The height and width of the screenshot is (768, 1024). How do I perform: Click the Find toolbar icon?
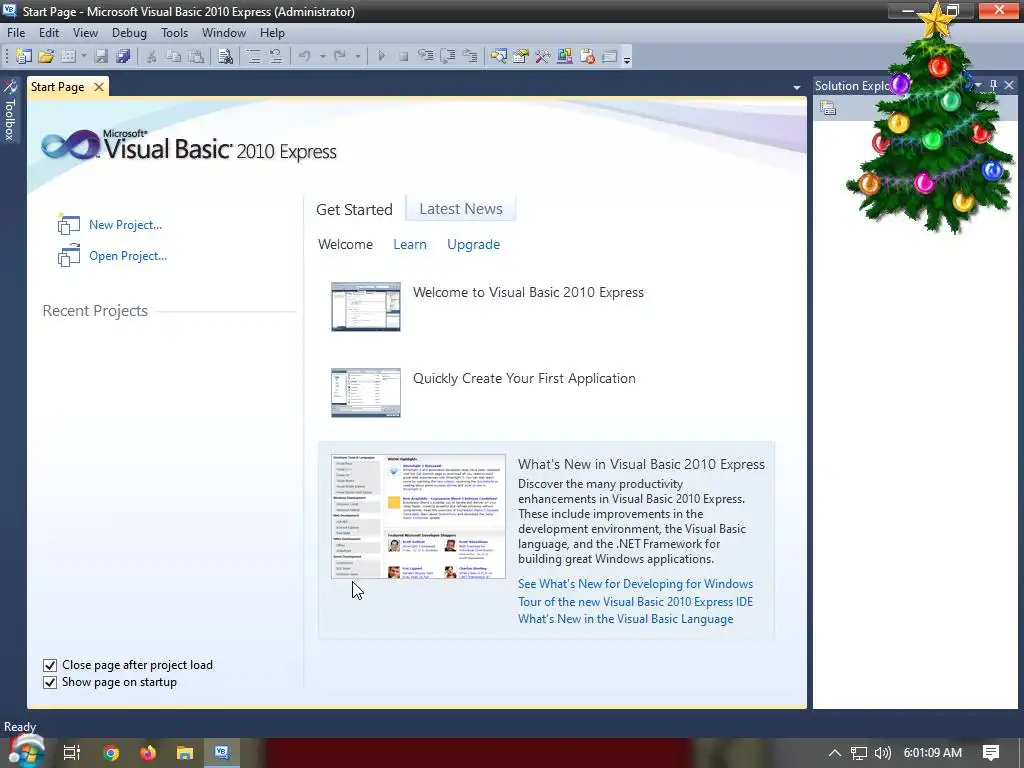225,57
